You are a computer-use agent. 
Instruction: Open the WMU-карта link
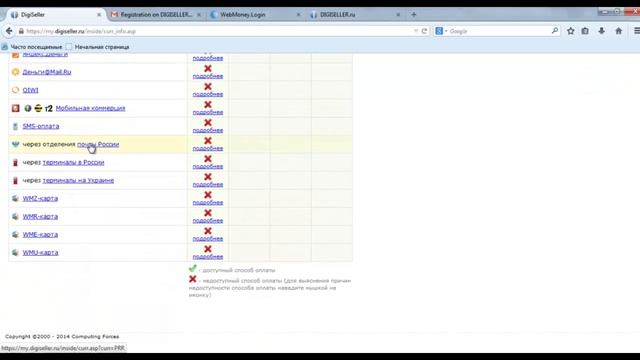tap(40, 252)
